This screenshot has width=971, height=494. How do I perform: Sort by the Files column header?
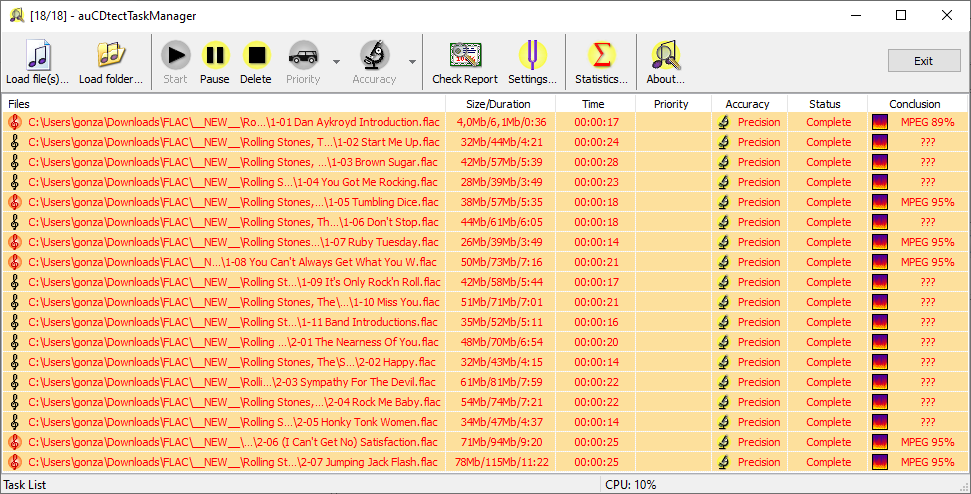pos(224,104)
